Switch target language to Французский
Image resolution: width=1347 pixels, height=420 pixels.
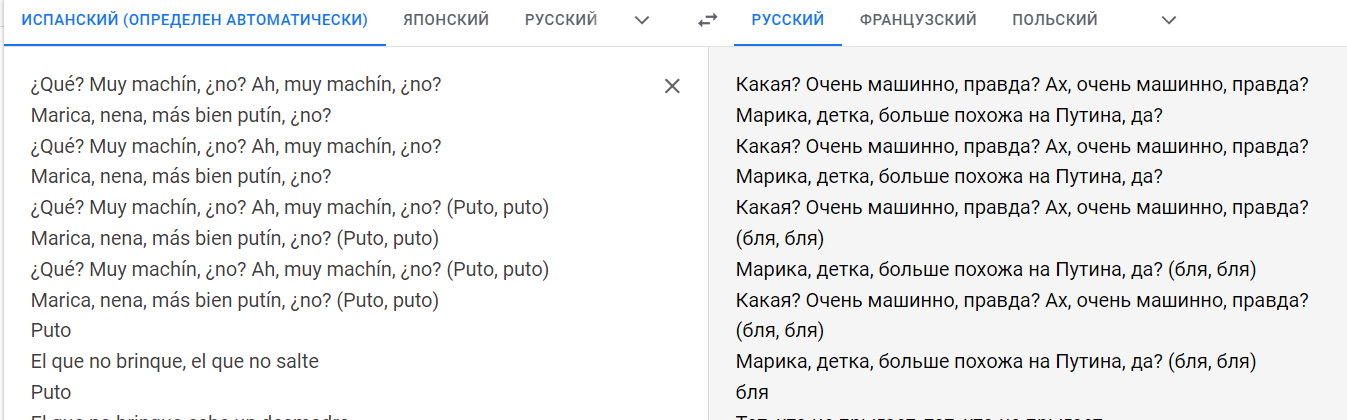[x=917, y=20]
